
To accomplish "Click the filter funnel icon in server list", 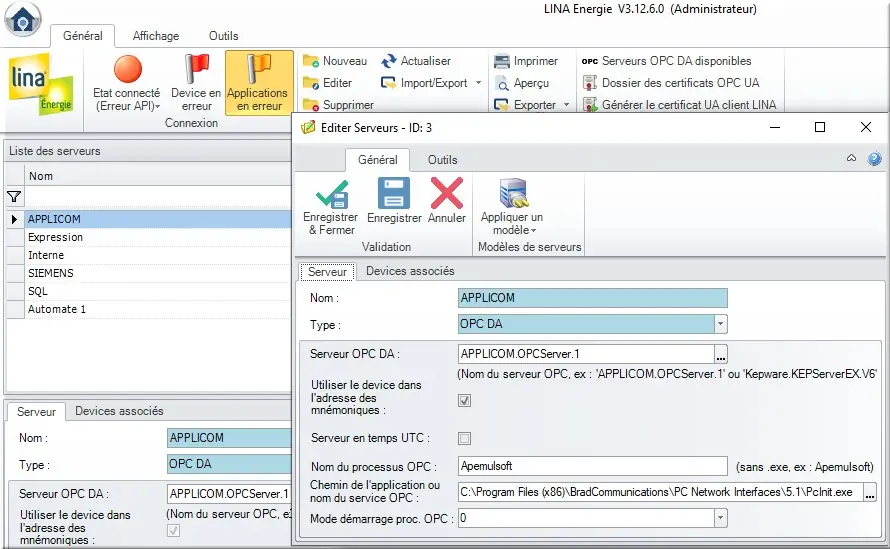I will click(x=14, y=197).
